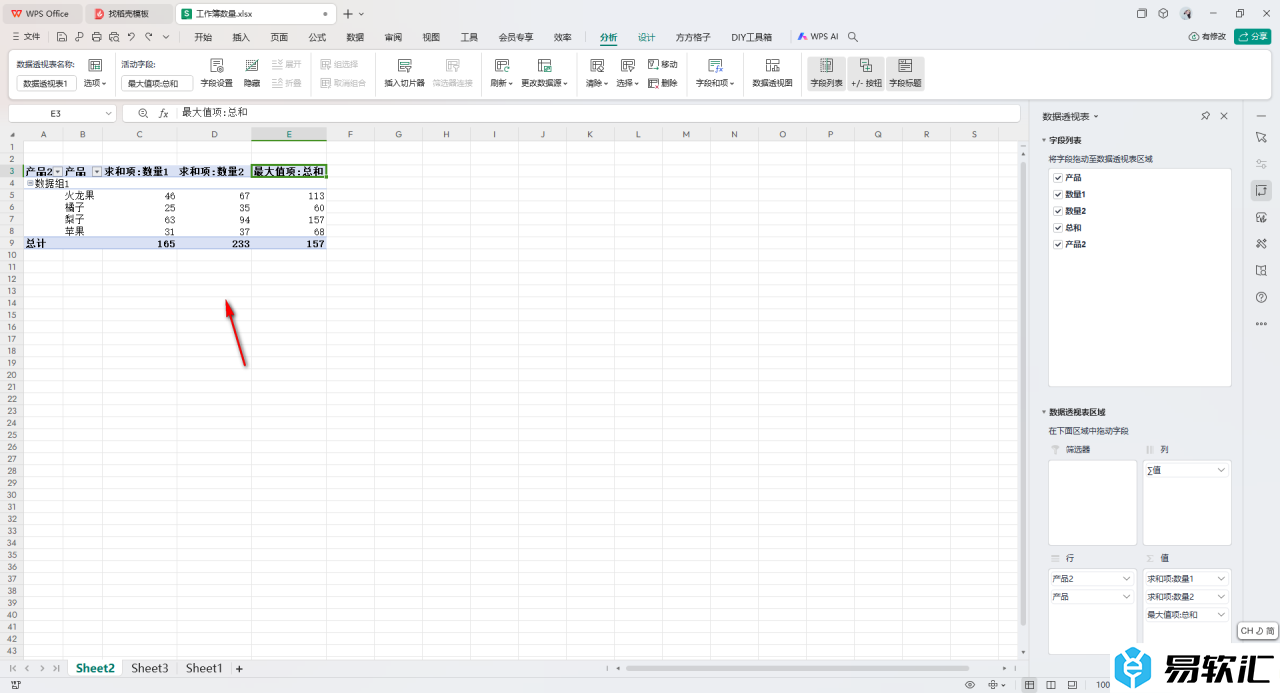The image size is (1280, 693).
Task: Open Field Settings (字段设置)
Action: pos(216,73)
